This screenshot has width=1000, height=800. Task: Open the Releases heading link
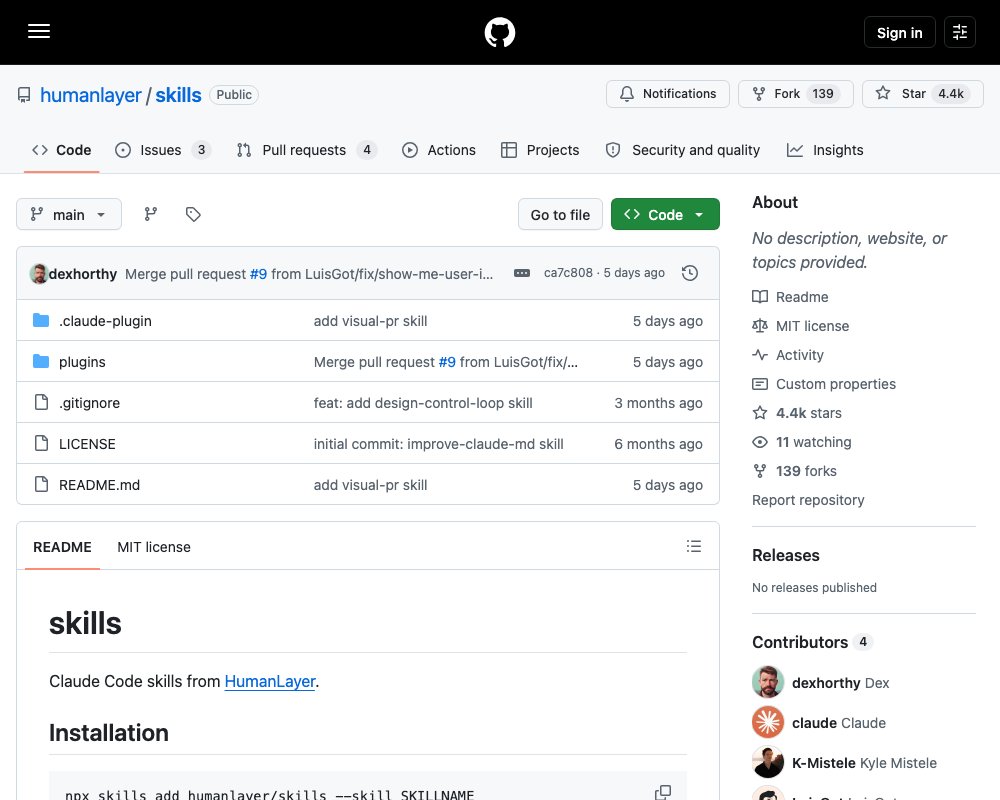click(x=786, y=555)
